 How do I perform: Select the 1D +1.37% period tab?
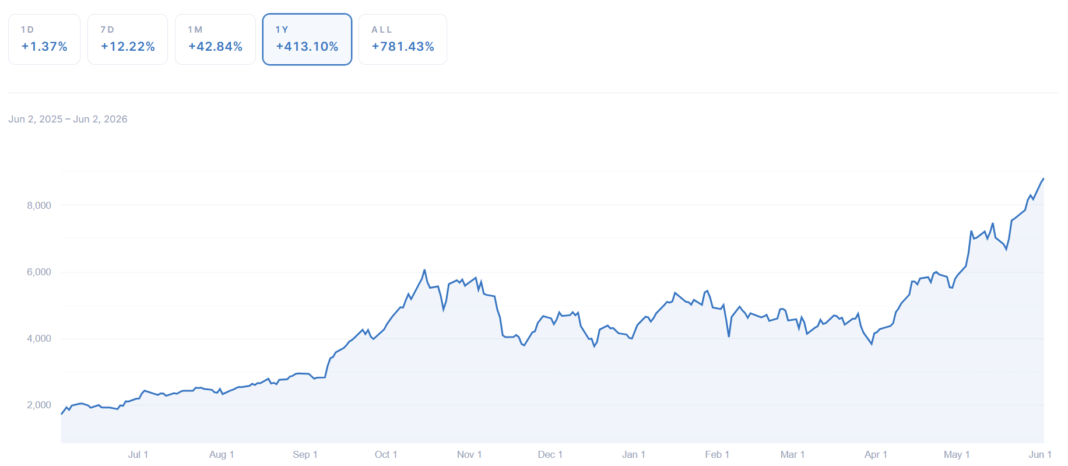44,40
